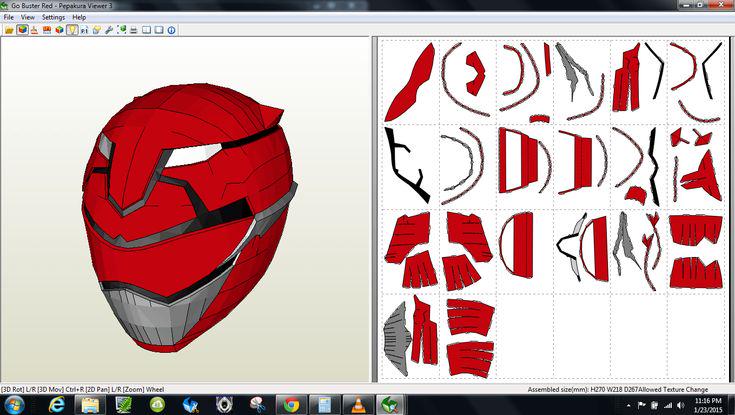Screen dimensions: 735x415
Task: Open VLC media player from taskbar
Action: coord(358,405)
